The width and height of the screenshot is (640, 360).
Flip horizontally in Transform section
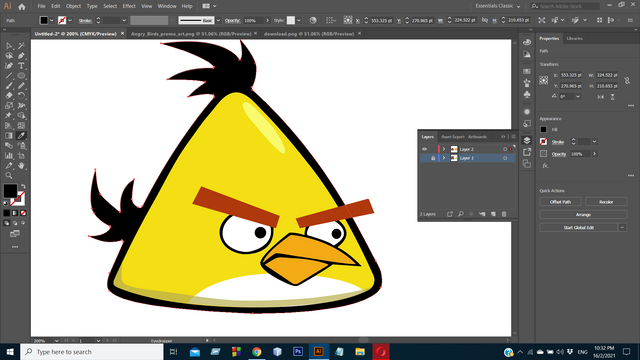600,97
